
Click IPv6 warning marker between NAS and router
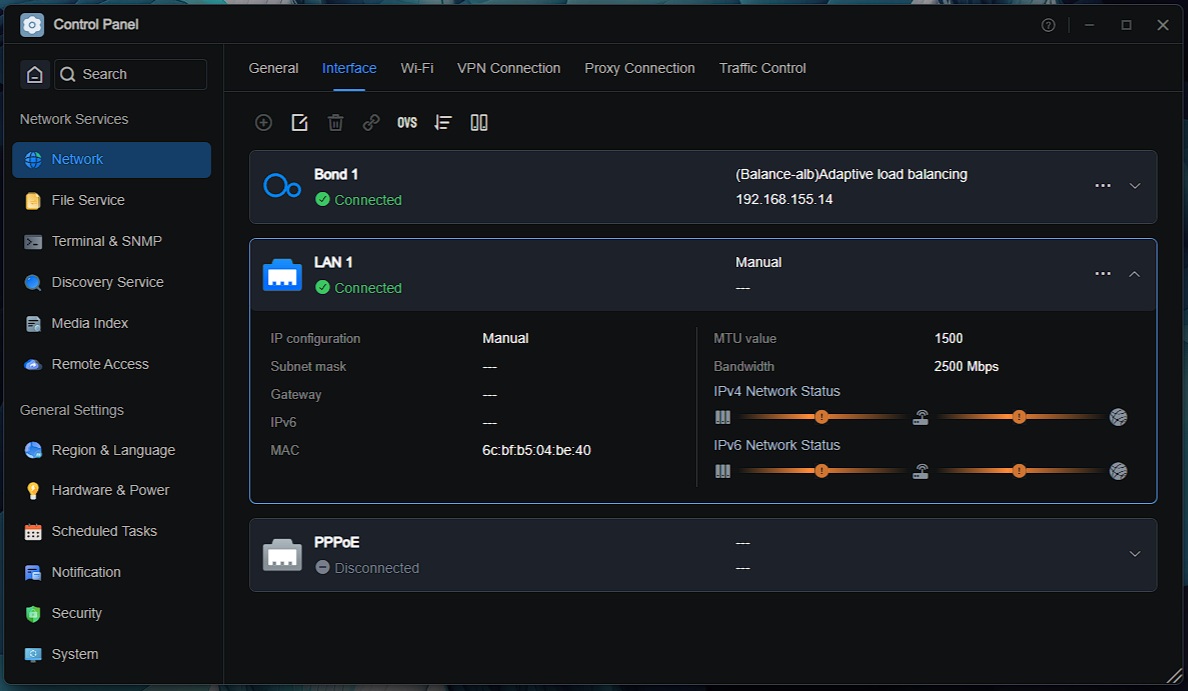click(821, 471)
